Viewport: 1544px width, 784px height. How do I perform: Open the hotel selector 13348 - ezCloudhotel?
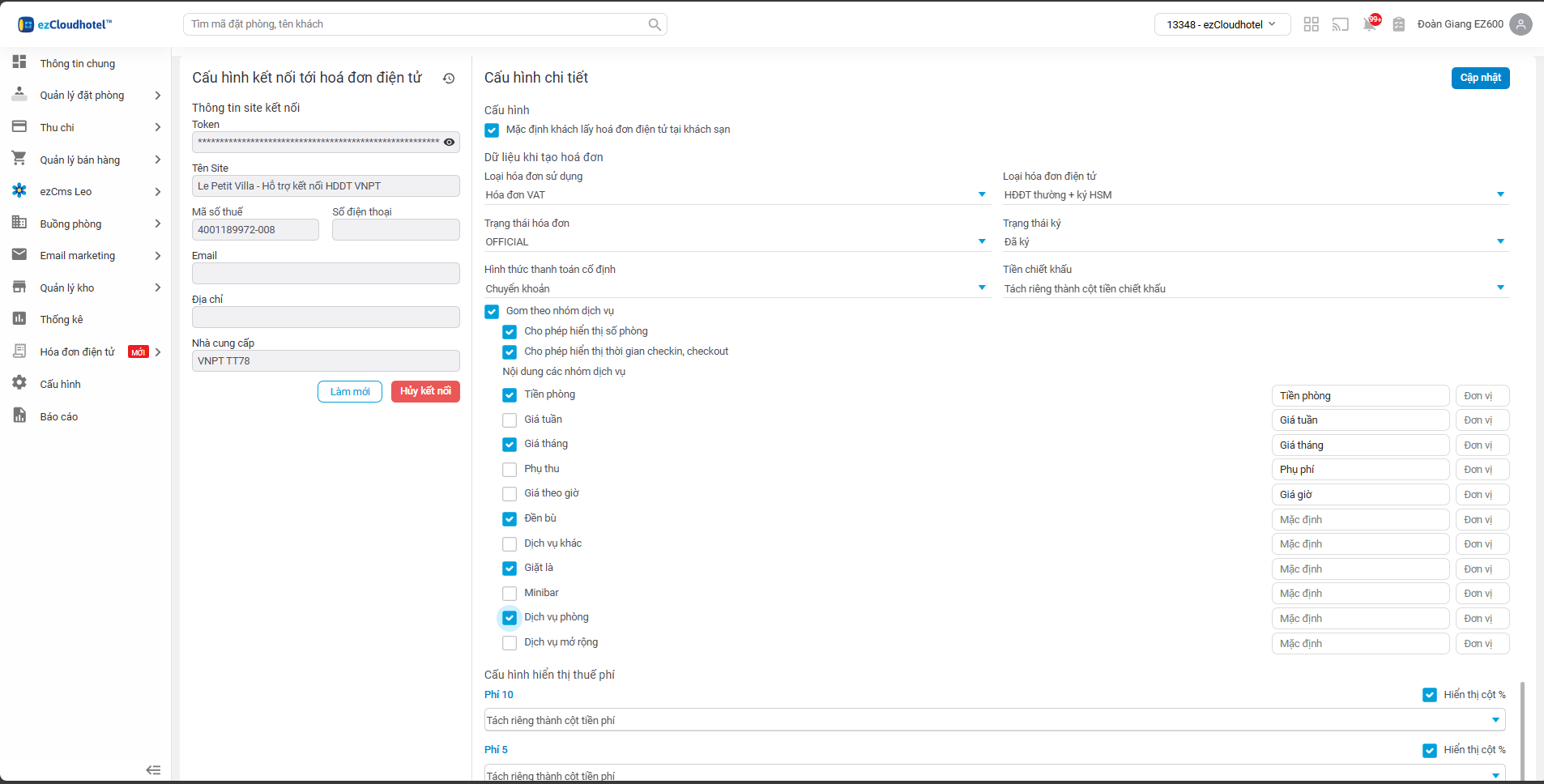pos(1220,24)
